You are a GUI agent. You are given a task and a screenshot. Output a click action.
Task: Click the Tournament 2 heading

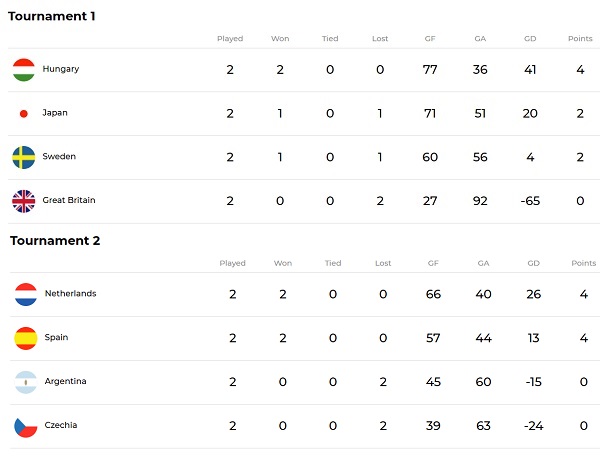point(55,240)
